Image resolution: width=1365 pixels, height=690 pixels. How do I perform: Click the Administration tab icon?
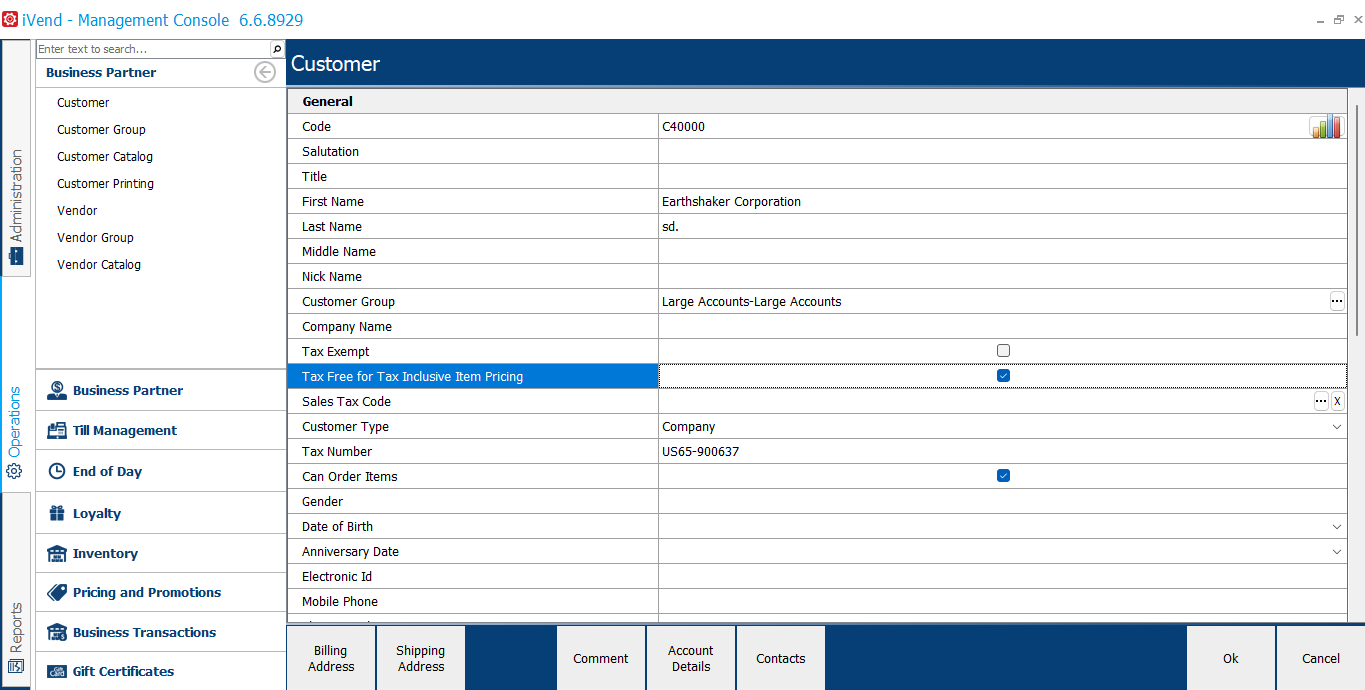click(x=15, y=256)
